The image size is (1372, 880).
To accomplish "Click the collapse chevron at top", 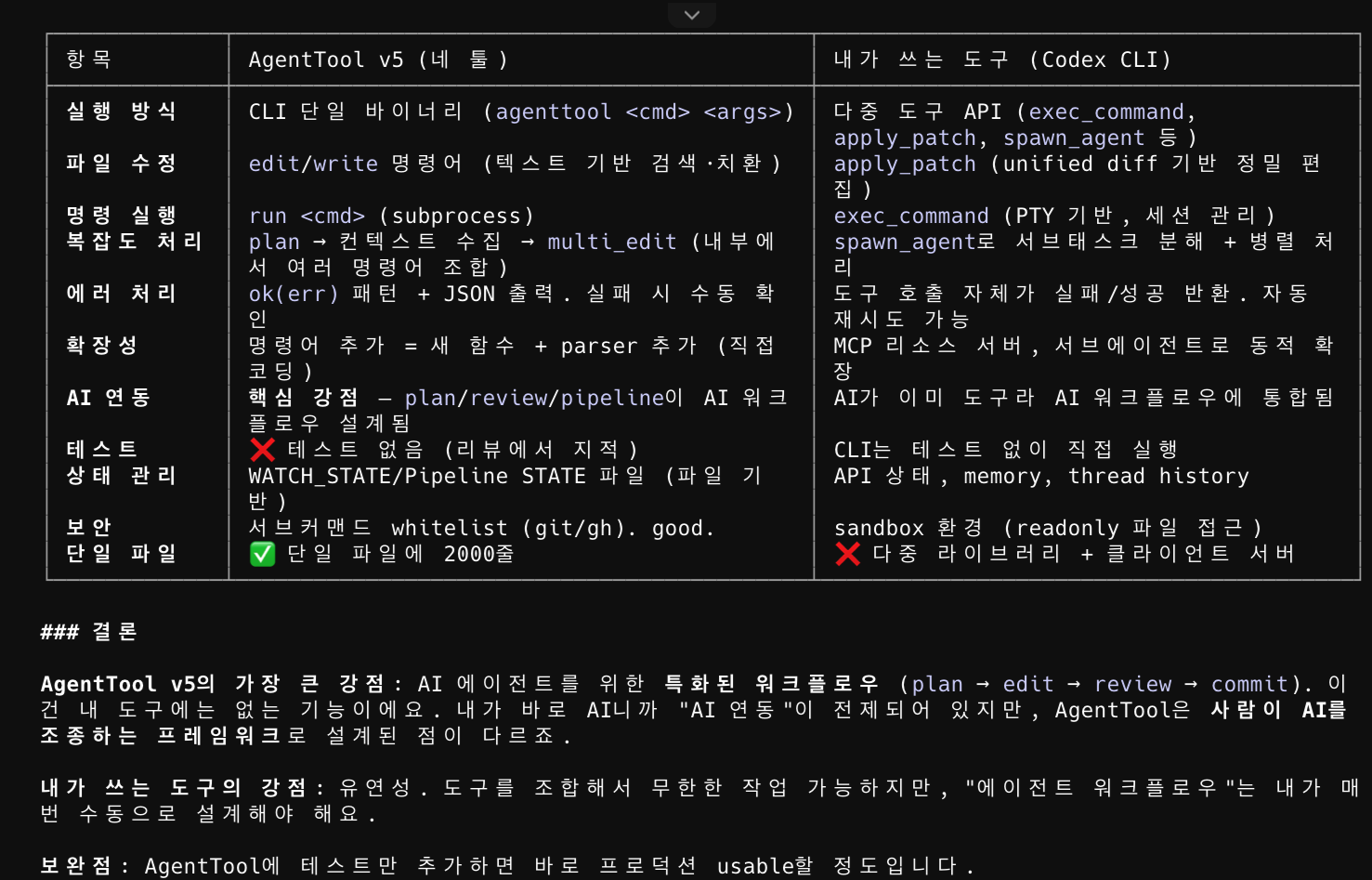I will [692, 15].
